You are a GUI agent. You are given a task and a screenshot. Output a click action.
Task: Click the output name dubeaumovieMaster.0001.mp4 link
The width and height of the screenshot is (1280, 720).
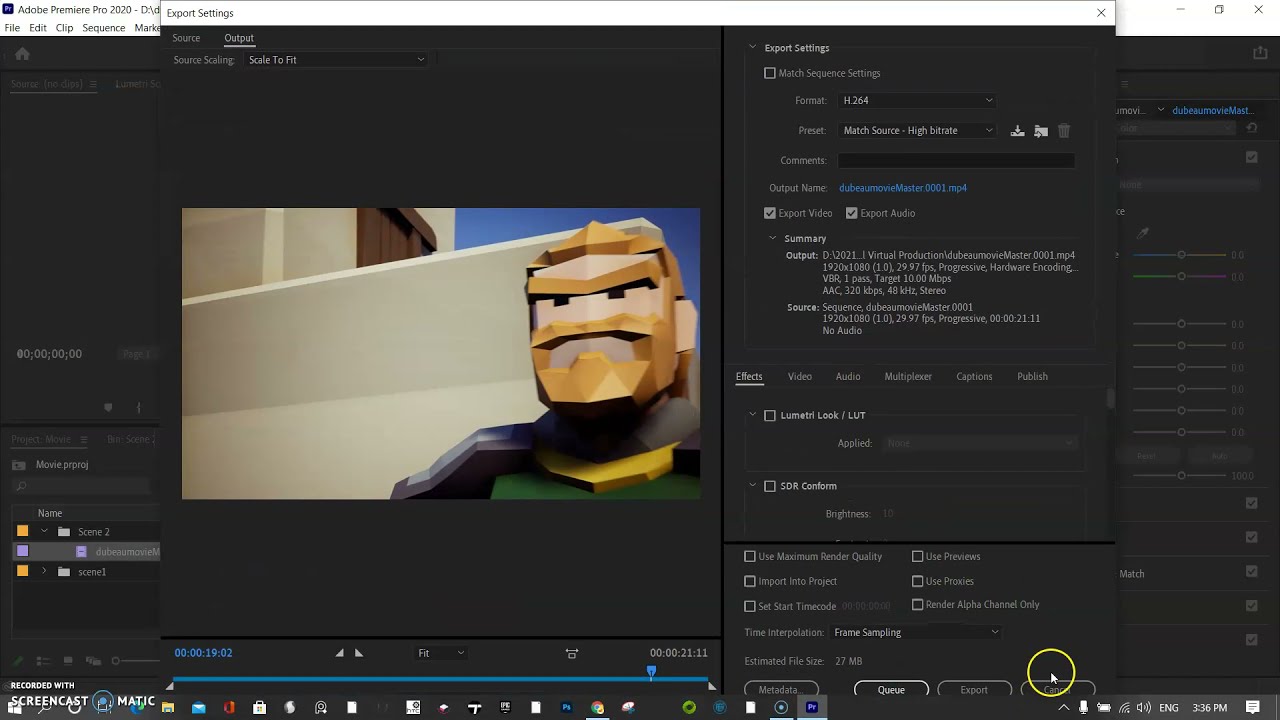903,188
